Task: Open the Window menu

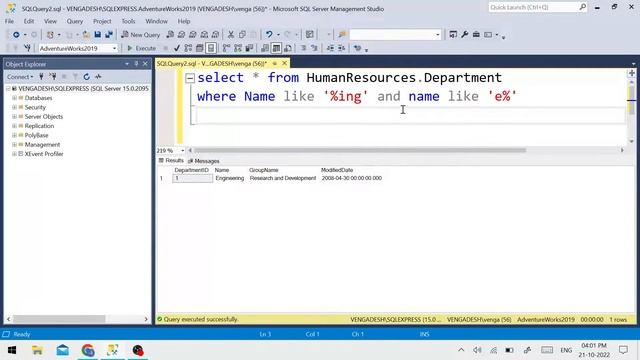Action: click(x=156, y=21)
